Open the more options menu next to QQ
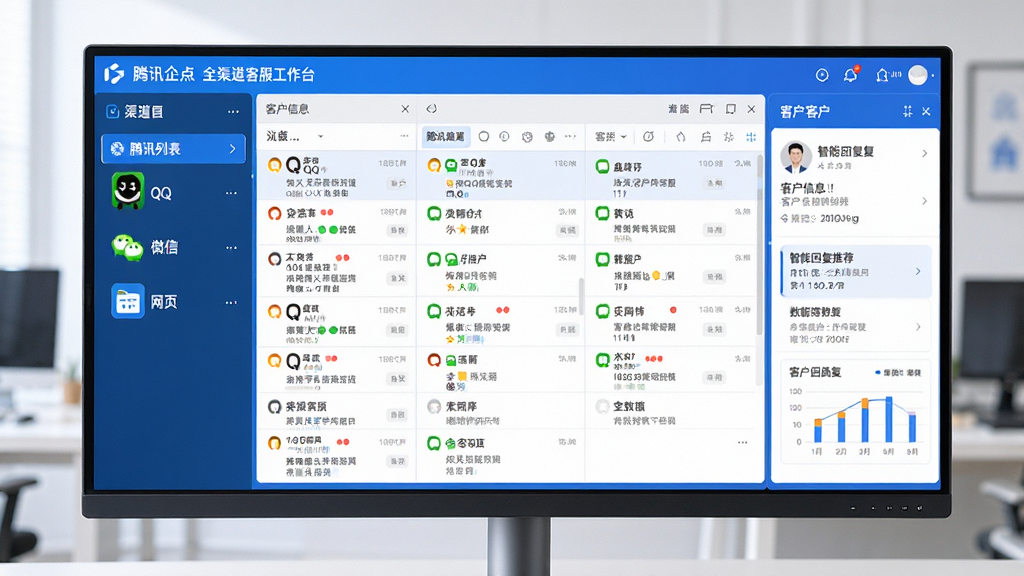The width and height of the screenshot is (1024, 576). [231, 193]
